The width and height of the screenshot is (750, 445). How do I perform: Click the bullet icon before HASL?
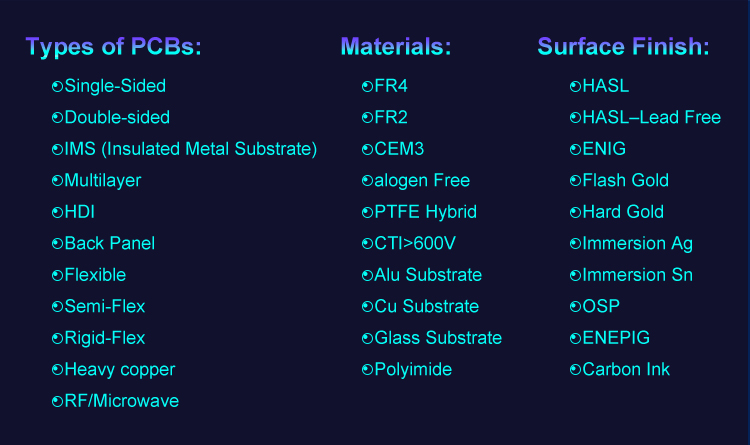tap(575, 87)
